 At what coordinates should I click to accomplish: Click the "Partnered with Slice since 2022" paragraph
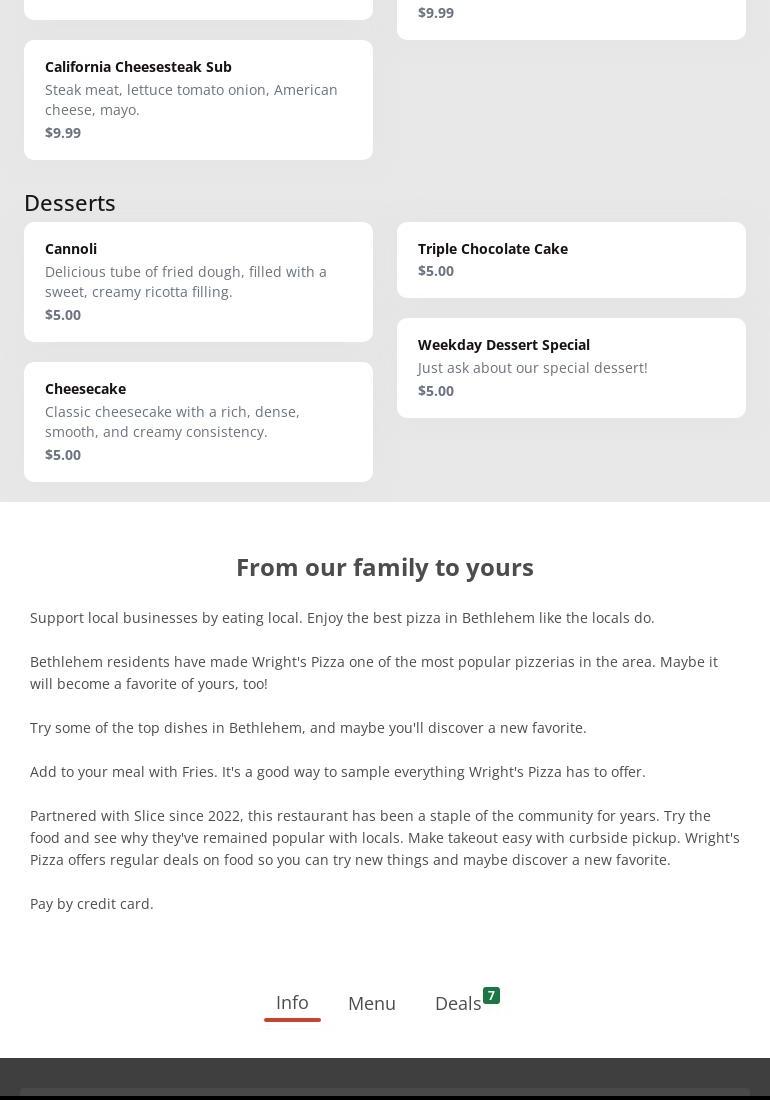click(385, 838)
